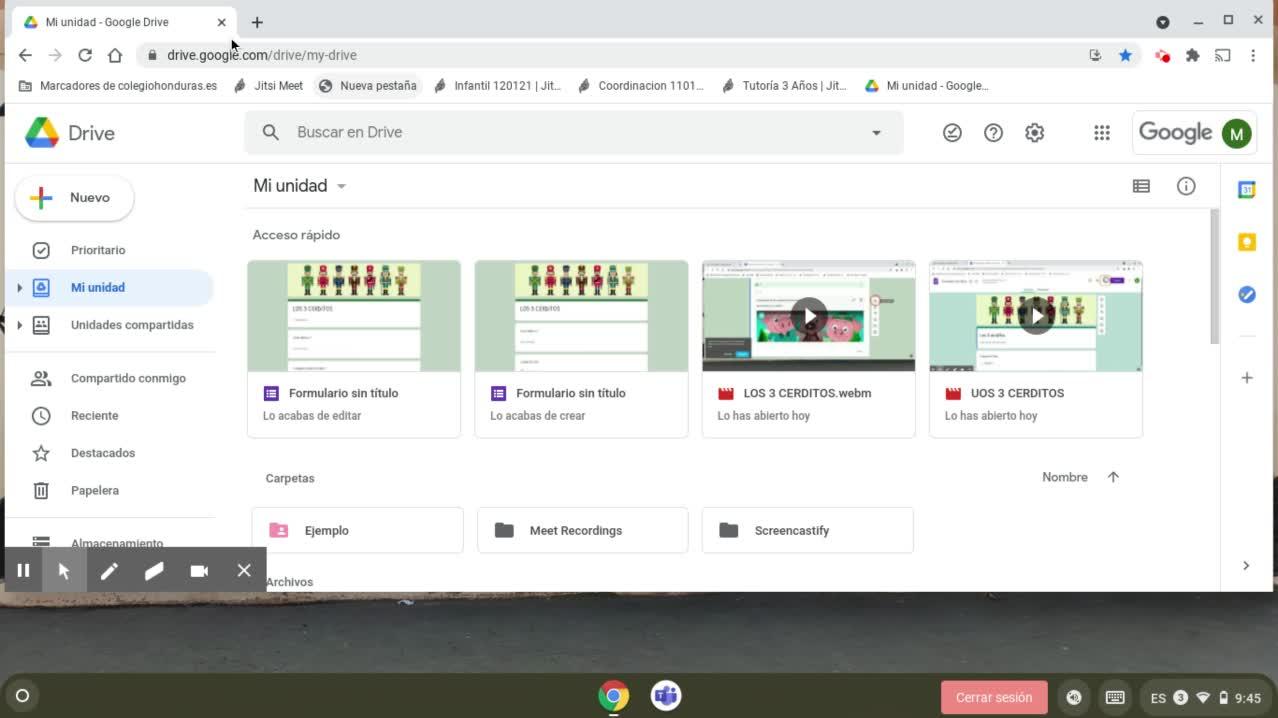Click the Drive address bar URL
1278x718 pixels.
coord(262,55)
